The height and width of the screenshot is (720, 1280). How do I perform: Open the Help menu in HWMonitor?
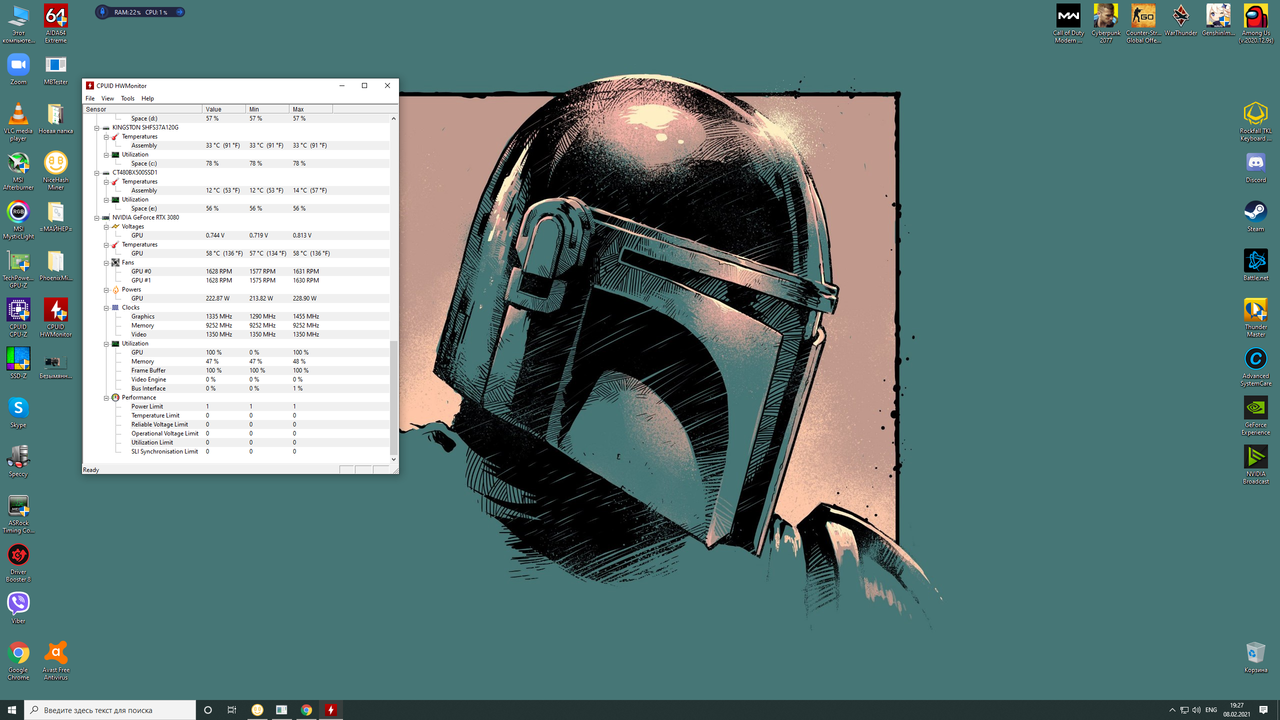(148, 98)
